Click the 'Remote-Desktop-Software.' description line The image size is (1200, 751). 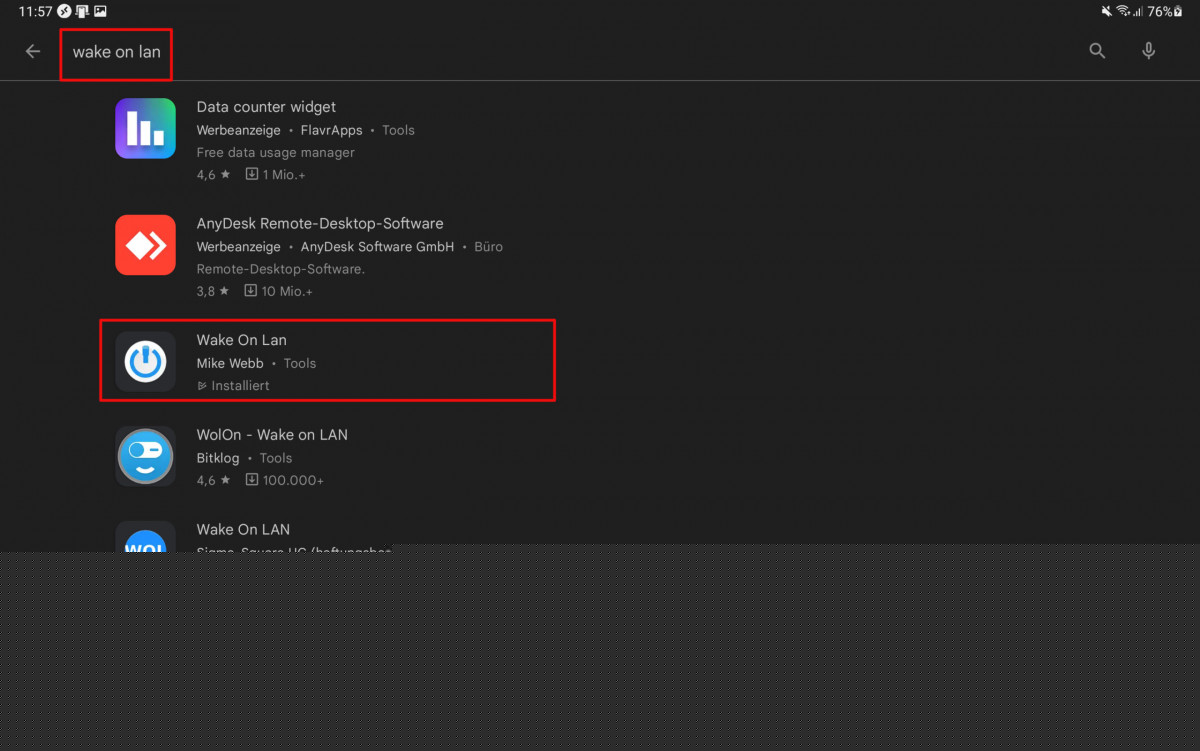(281, 269)
